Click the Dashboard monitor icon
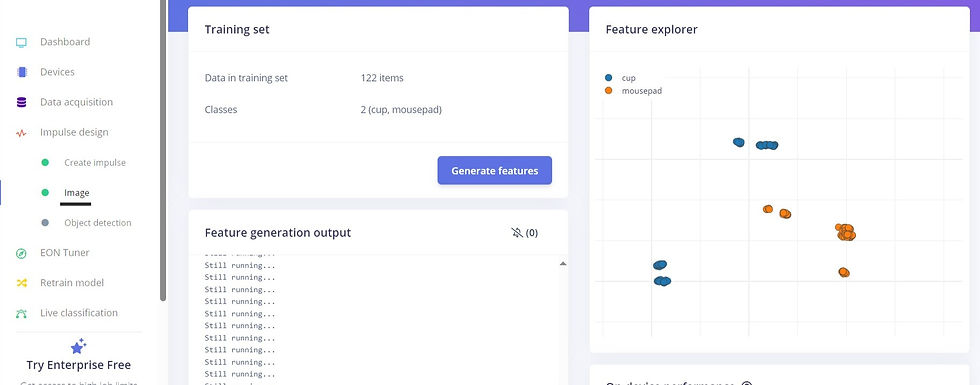Viewport: 980px width, 385px height. pos(21,42)
